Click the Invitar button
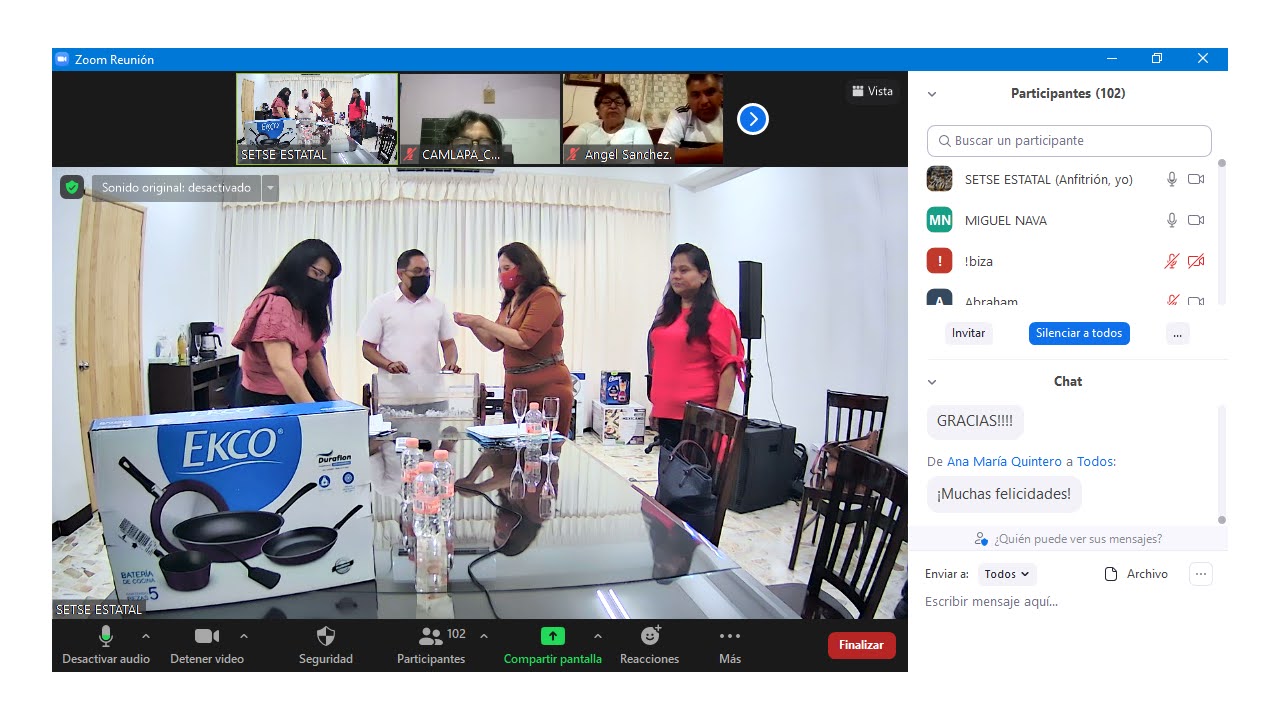This screenshot has width=1280, height=720. tap(968, 333)
